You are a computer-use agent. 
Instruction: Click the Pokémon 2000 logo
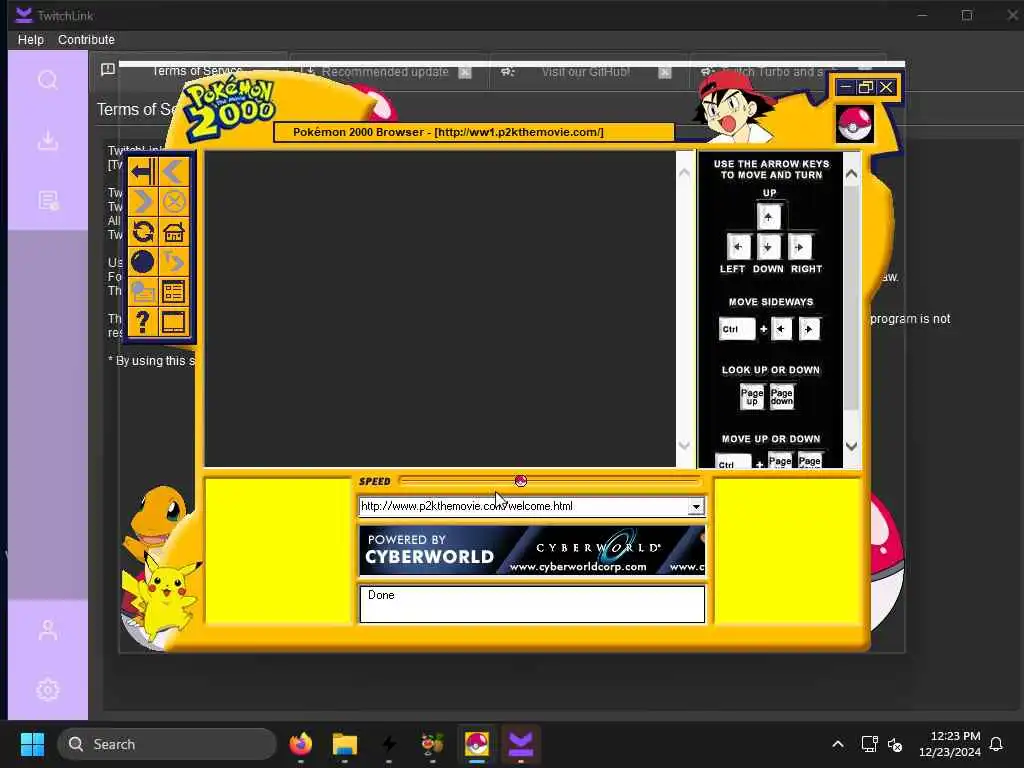(x=229, y=108)
